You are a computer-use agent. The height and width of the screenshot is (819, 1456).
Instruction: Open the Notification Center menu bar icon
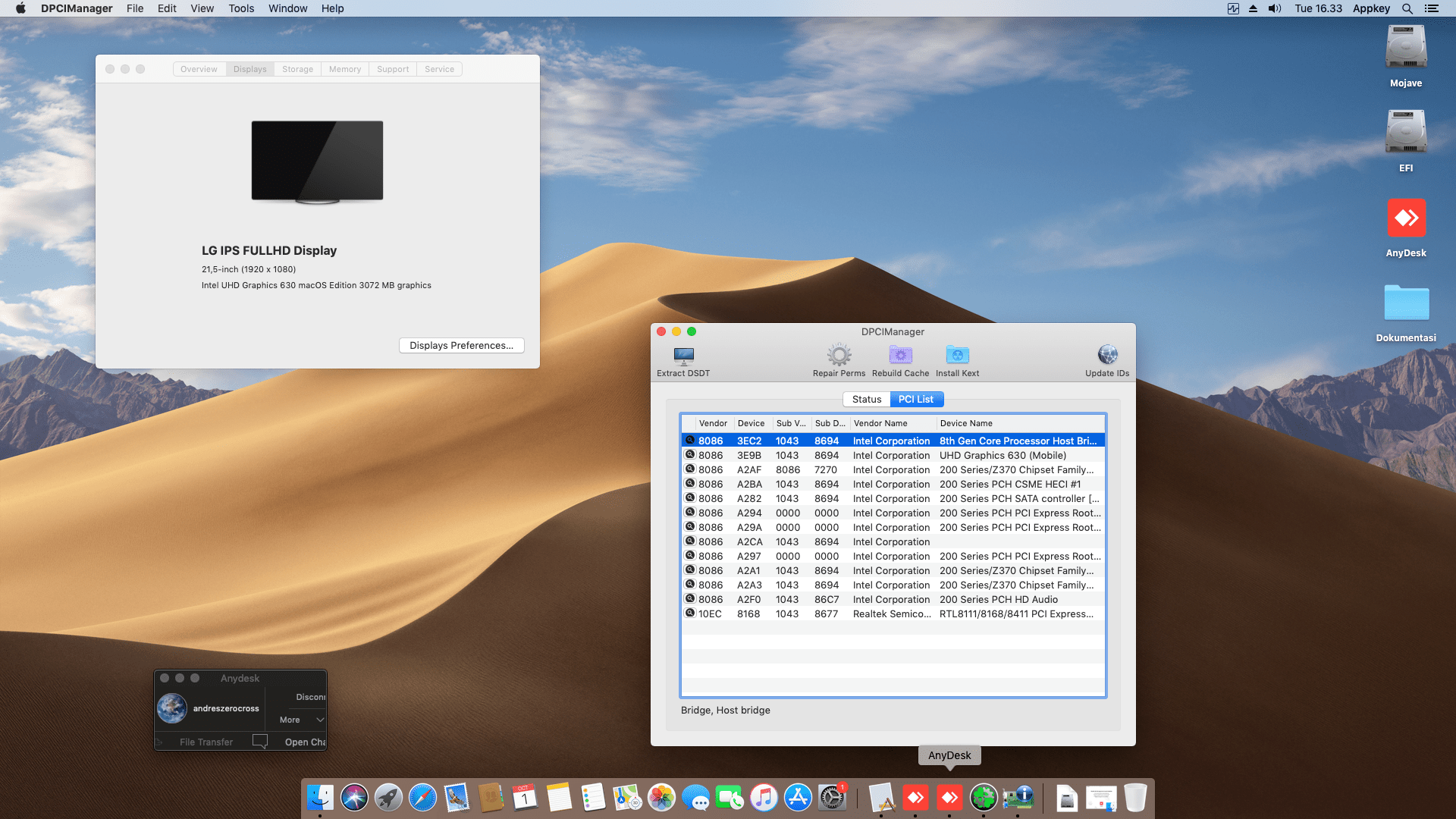point(1431,8)
